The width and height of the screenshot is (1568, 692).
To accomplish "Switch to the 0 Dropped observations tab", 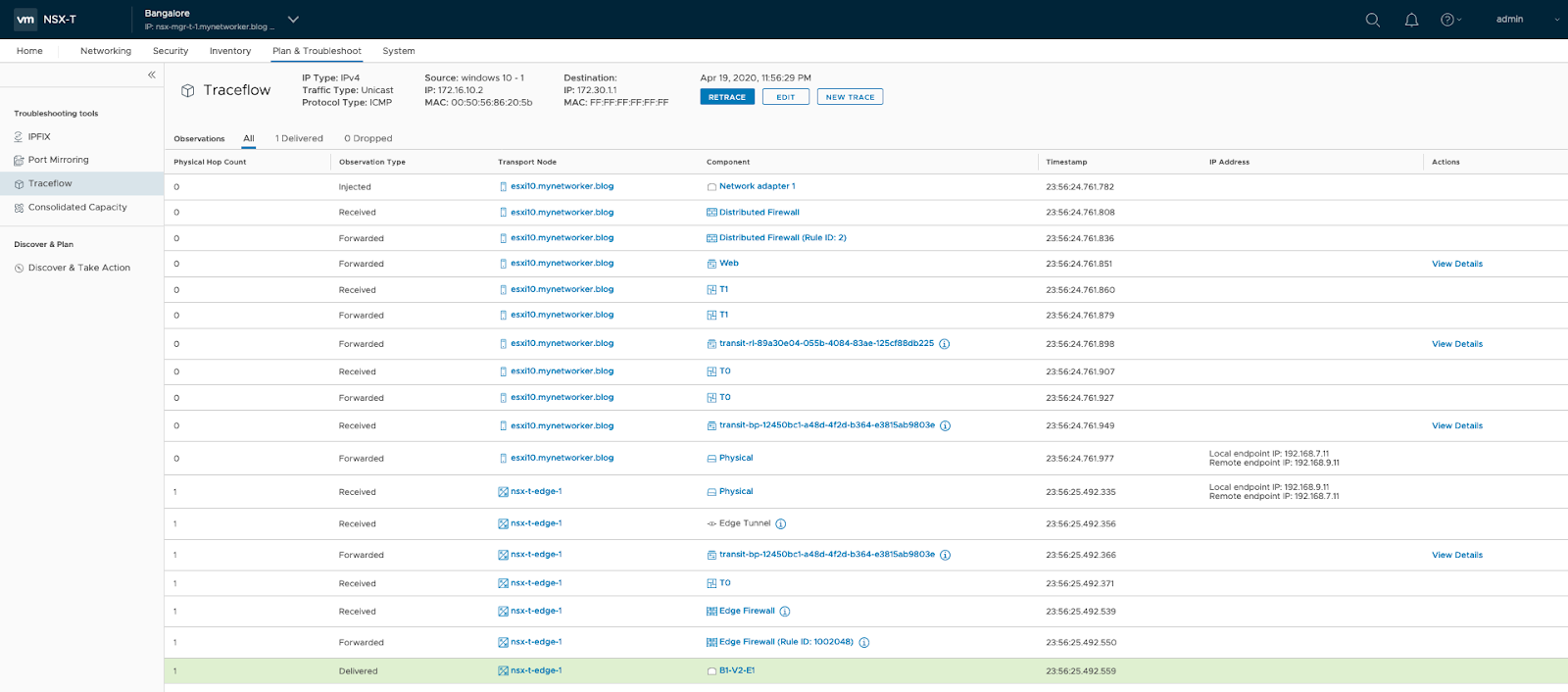I will (x=367, y=139).
